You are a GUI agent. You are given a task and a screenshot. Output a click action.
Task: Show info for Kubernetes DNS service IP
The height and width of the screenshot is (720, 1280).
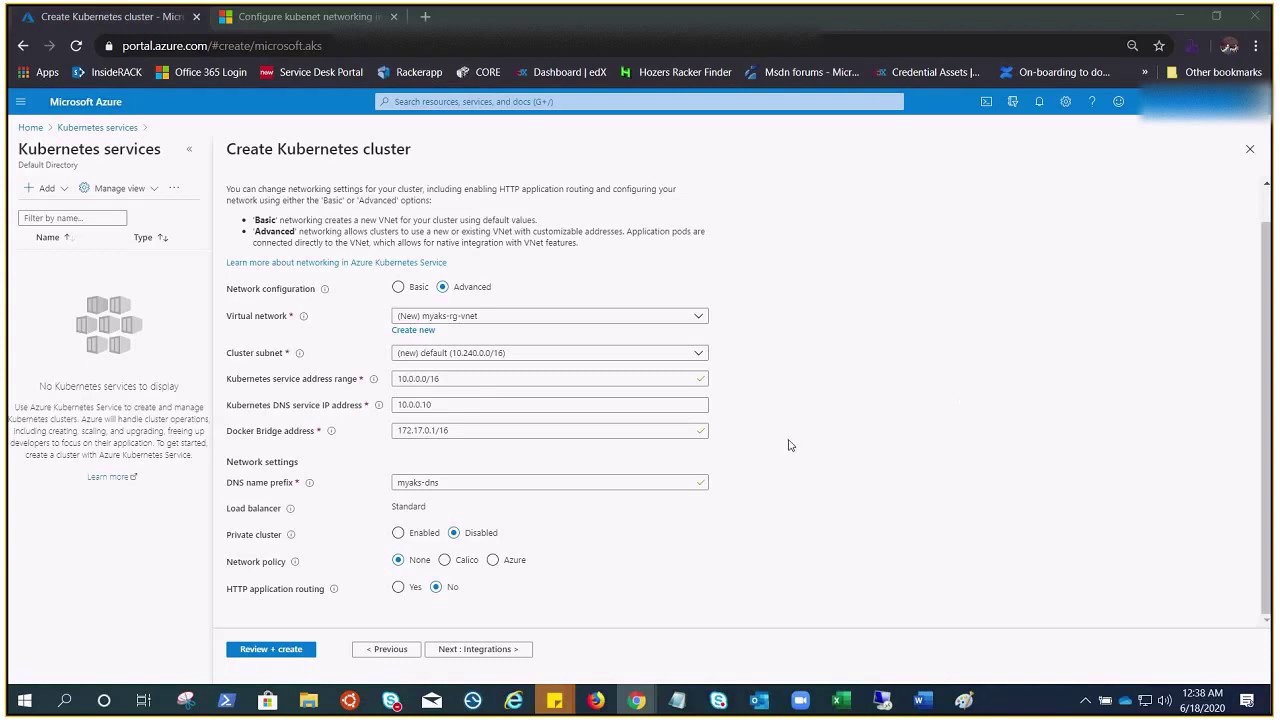[379, 405]
